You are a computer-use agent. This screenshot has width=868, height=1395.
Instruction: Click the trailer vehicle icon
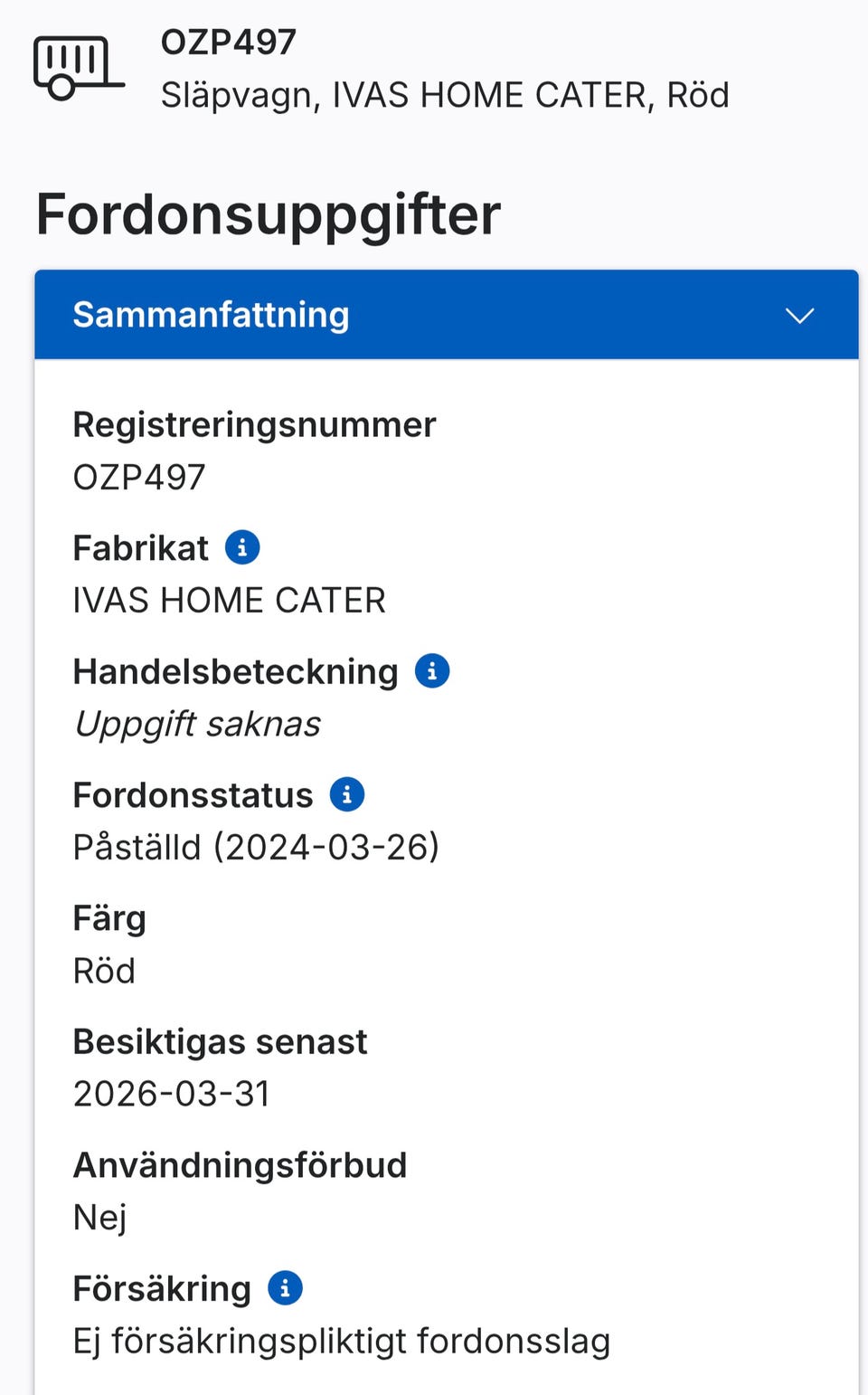point(78,68)
